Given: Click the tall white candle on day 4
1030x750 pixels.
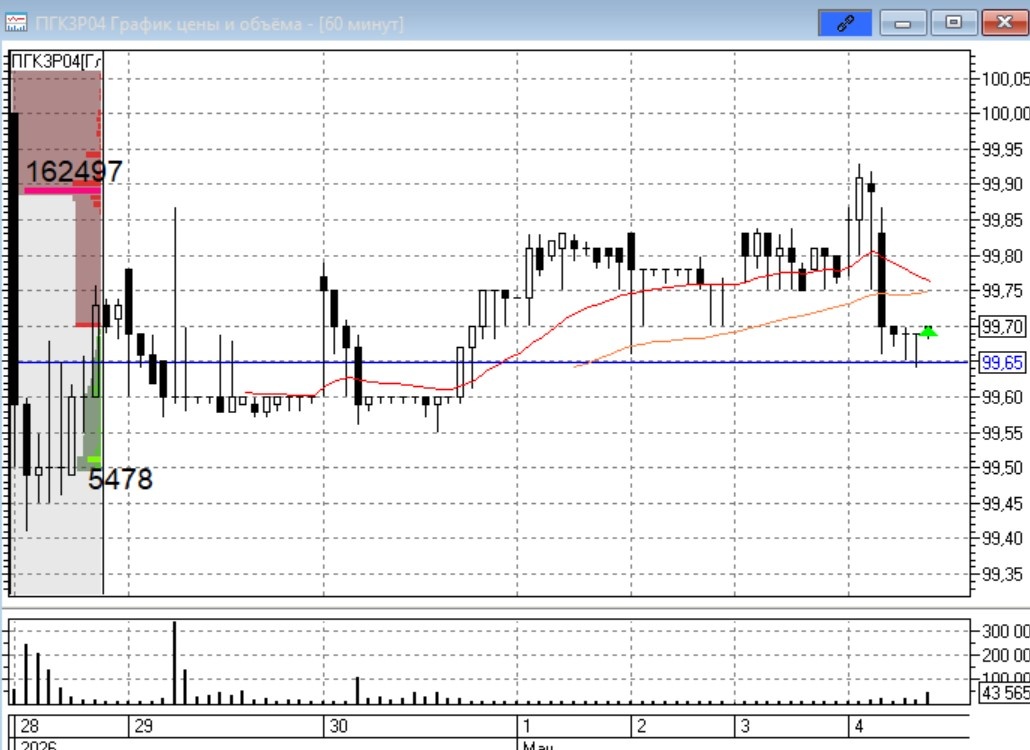Looking at the screenshot, I should point(859,198).
